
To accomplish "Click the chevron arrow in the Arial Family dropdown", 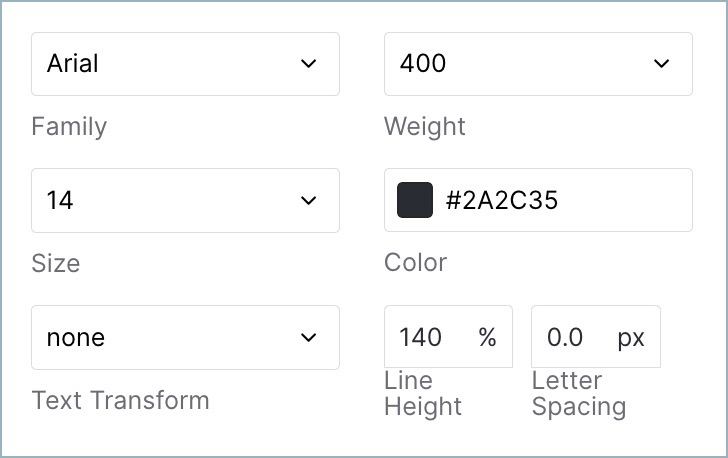I will pyautogui.click(x=309, y=64).
